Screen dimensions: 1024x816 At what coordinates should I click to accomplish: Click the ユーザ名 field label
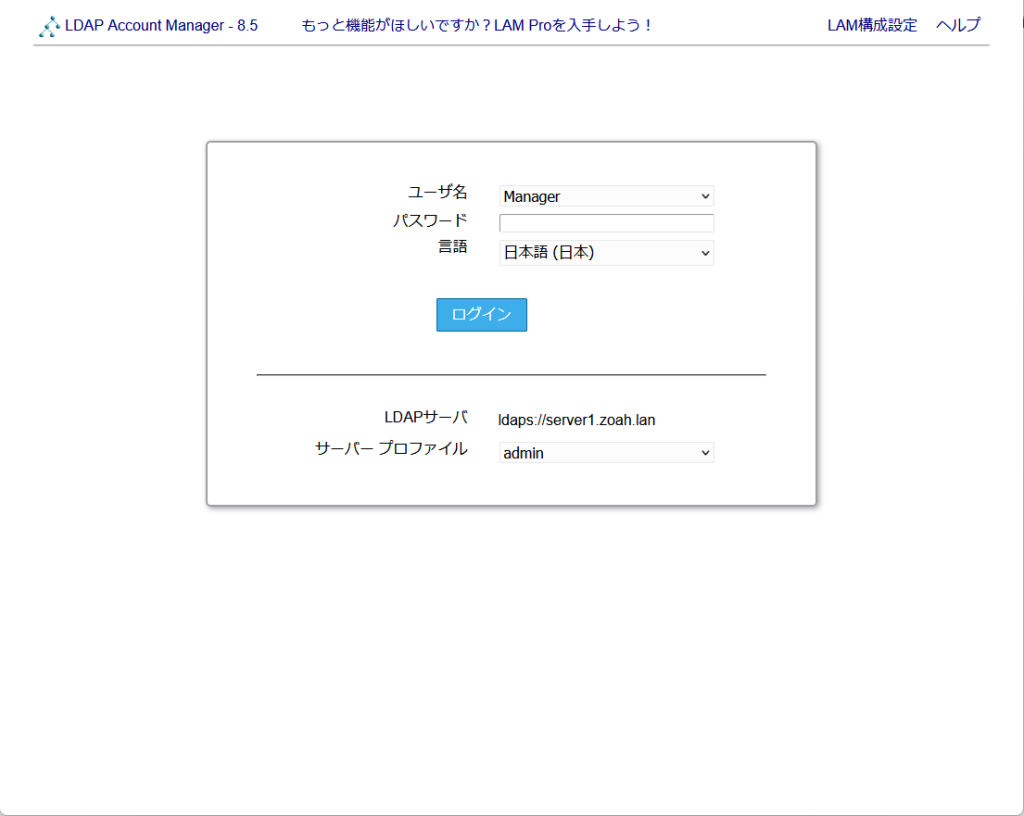pyautogui.click(x=437, y=193)
